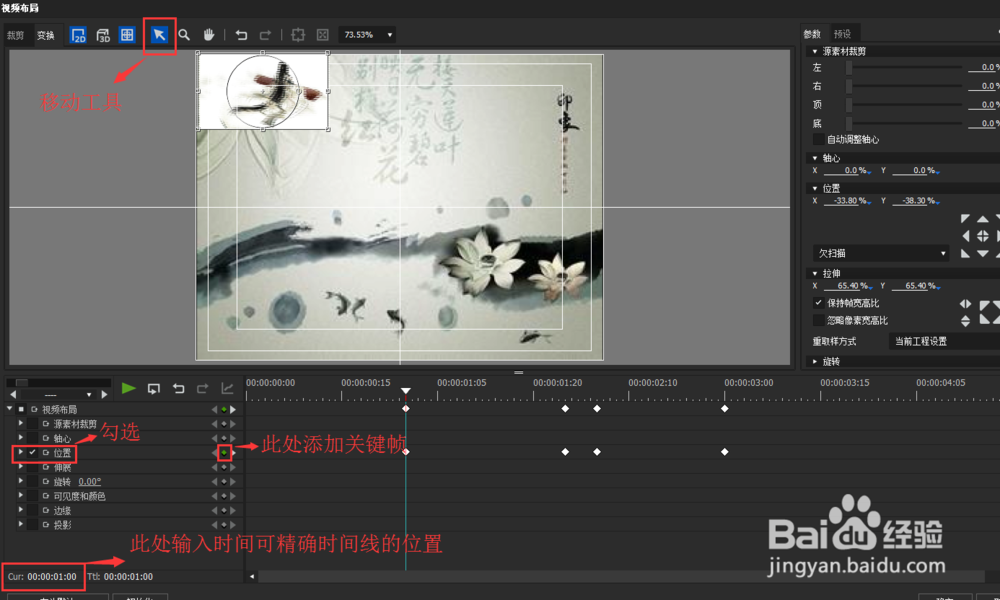Image resolution: width=1000 pixels, height=600 pixels.
Task: Enable the 投影 keyframe checkbox
Action: pyautogui.click(x=33, y=525)
